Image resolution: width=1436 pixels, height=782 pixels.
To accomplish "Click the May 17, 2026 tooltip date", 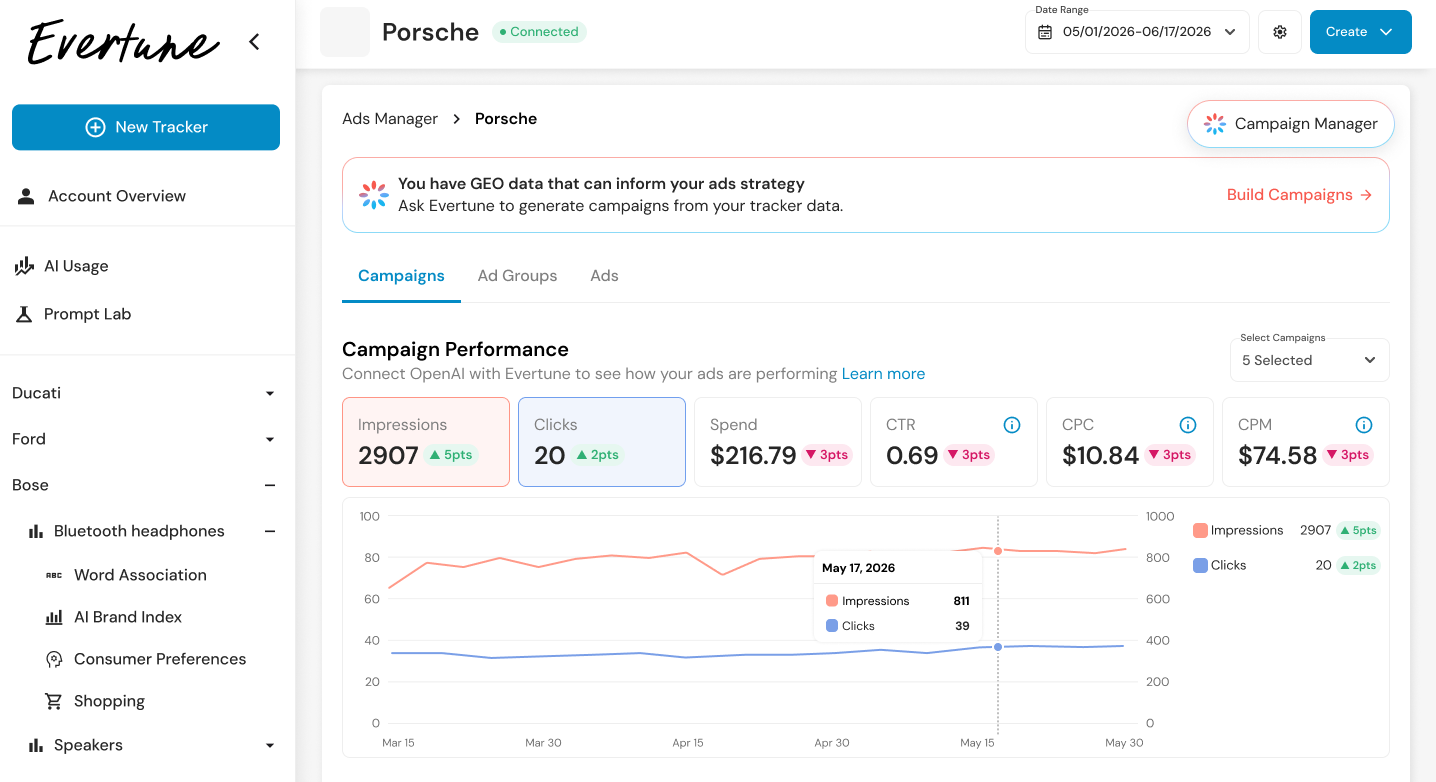I will point(858,568).
